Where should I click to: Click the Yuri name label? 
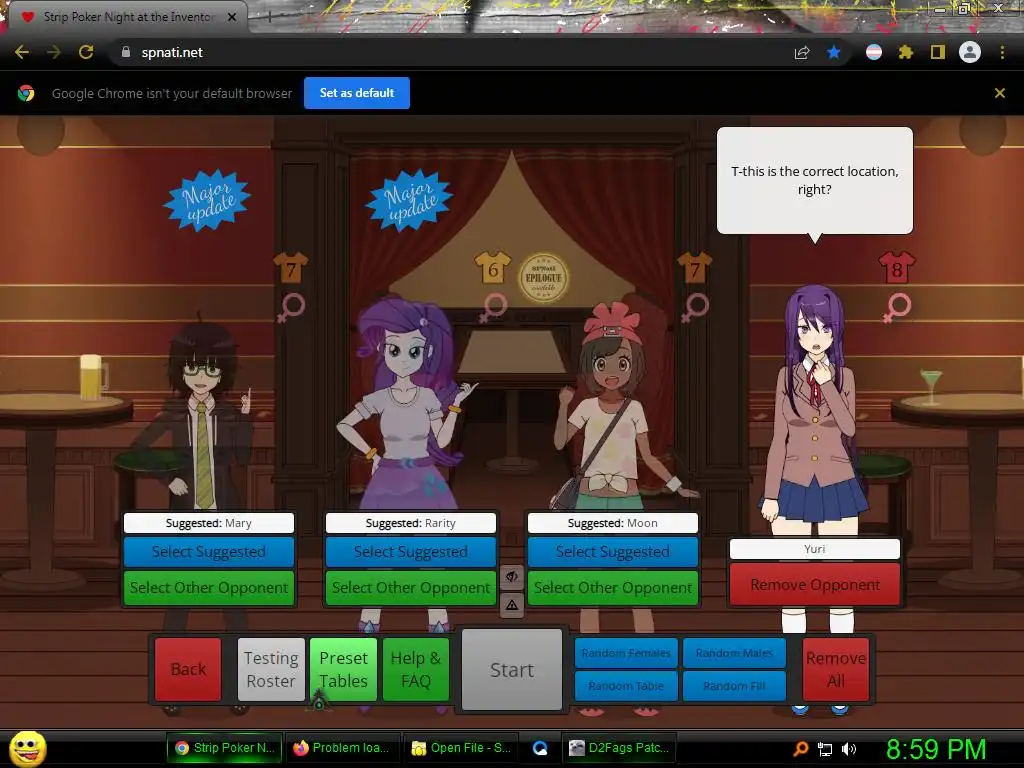point(815,549)
